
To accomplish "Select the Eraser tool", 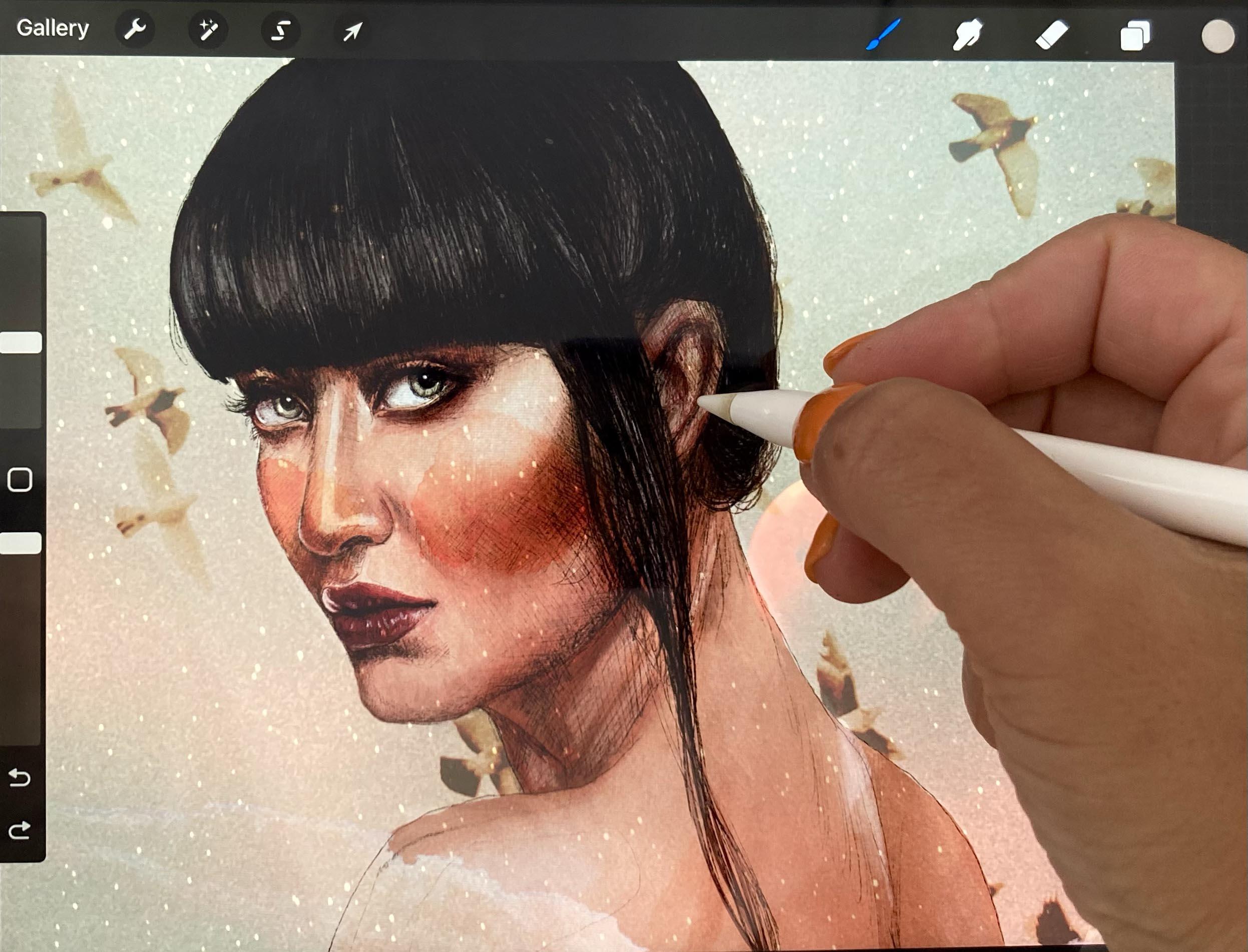I will pyautogui.click(x=1052, y=35).
